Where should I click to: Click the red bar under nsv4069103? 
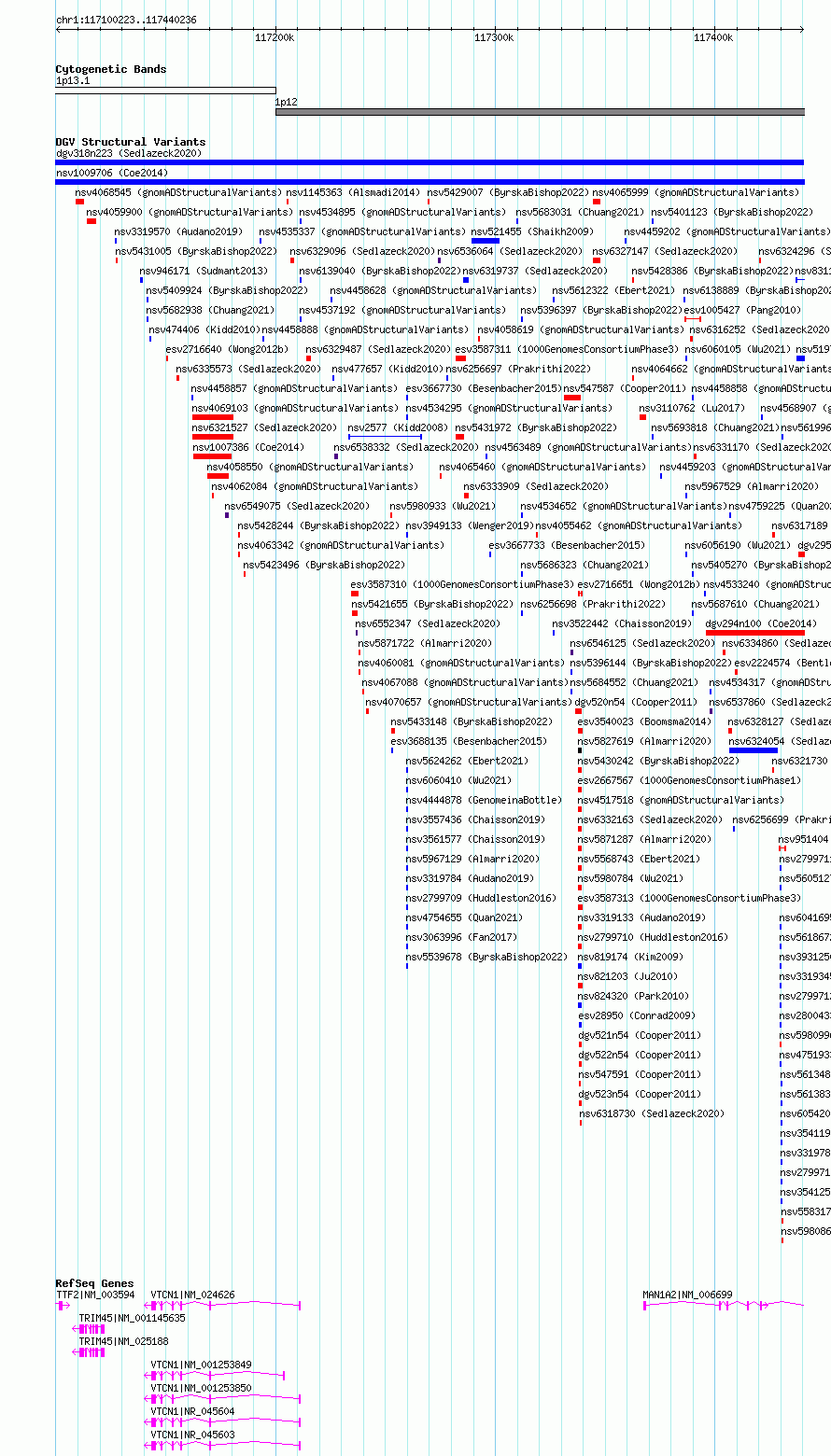[213, 417]
